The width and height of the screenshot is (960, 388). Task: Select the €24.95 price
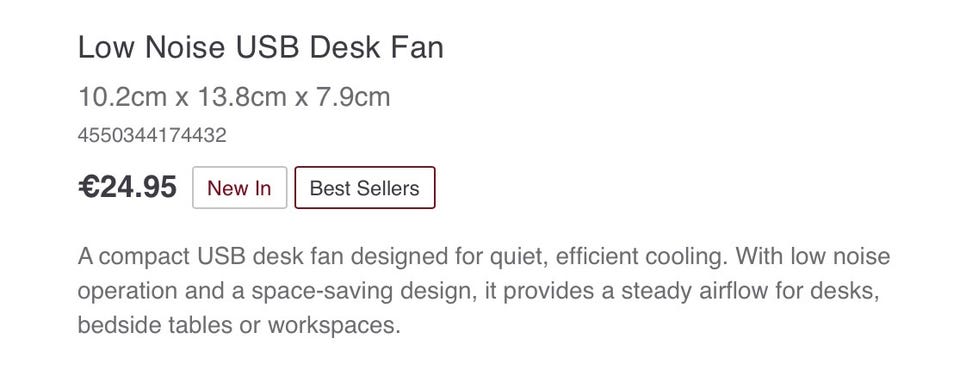click(x=127, y=187)
